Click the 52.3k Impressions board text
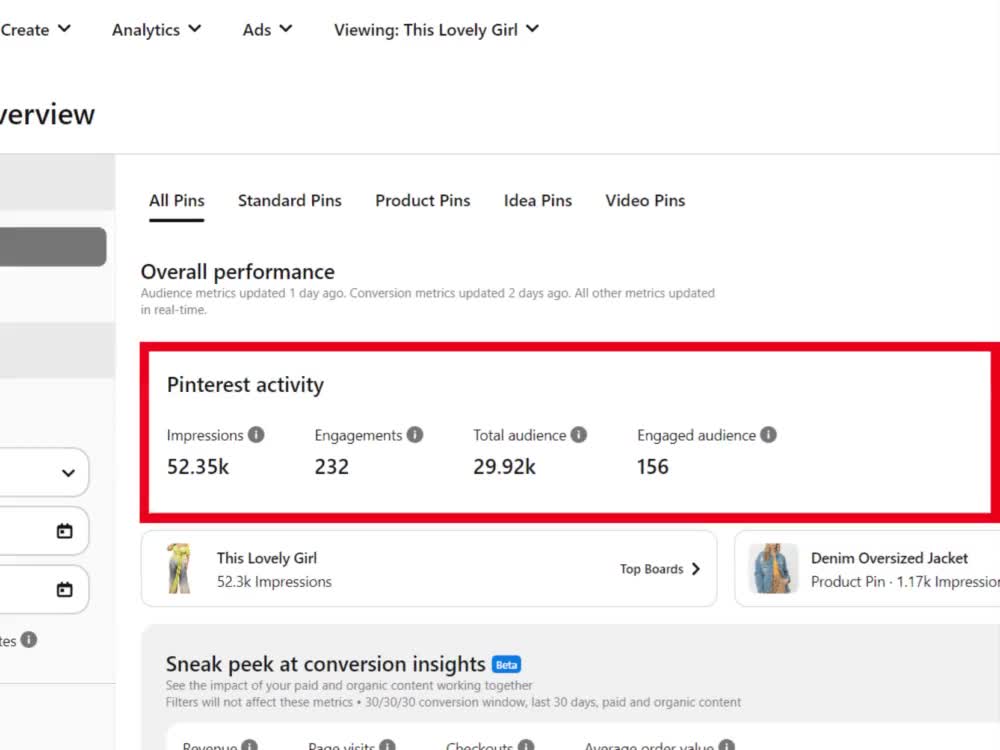The height and width of the screenshot is (750, 1000). pos(274,582)
